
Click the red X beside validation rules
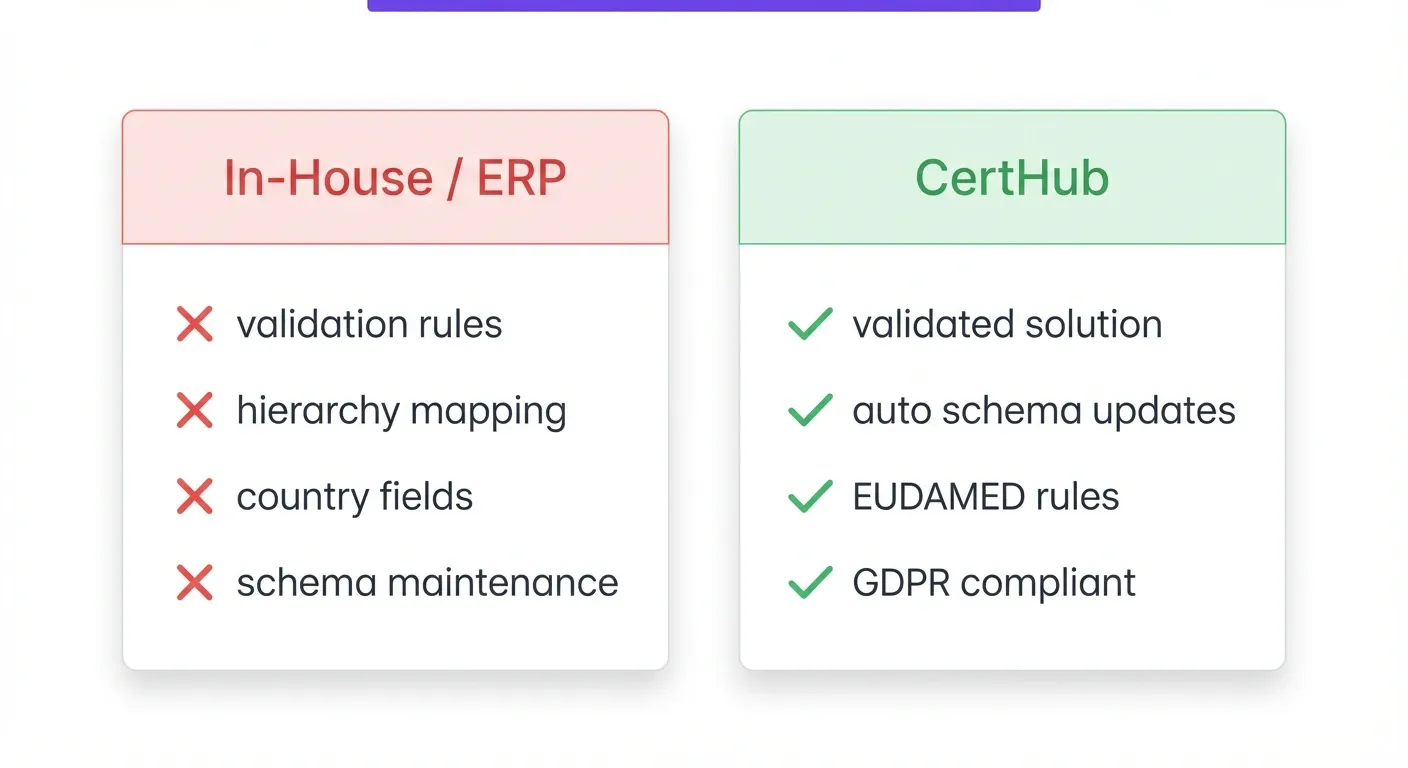[194, 324]
